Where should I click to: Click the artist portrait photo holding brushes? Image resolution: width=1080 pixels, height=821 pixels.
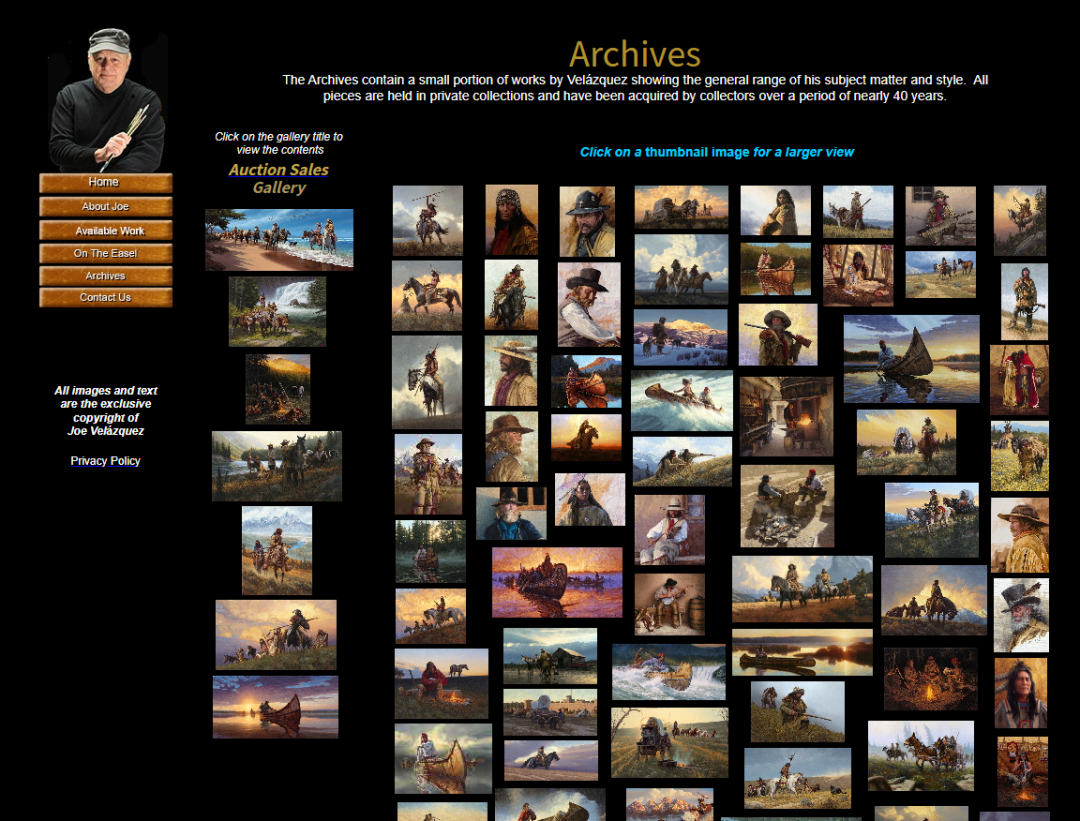pyautogui.click(x=107, y=100)
